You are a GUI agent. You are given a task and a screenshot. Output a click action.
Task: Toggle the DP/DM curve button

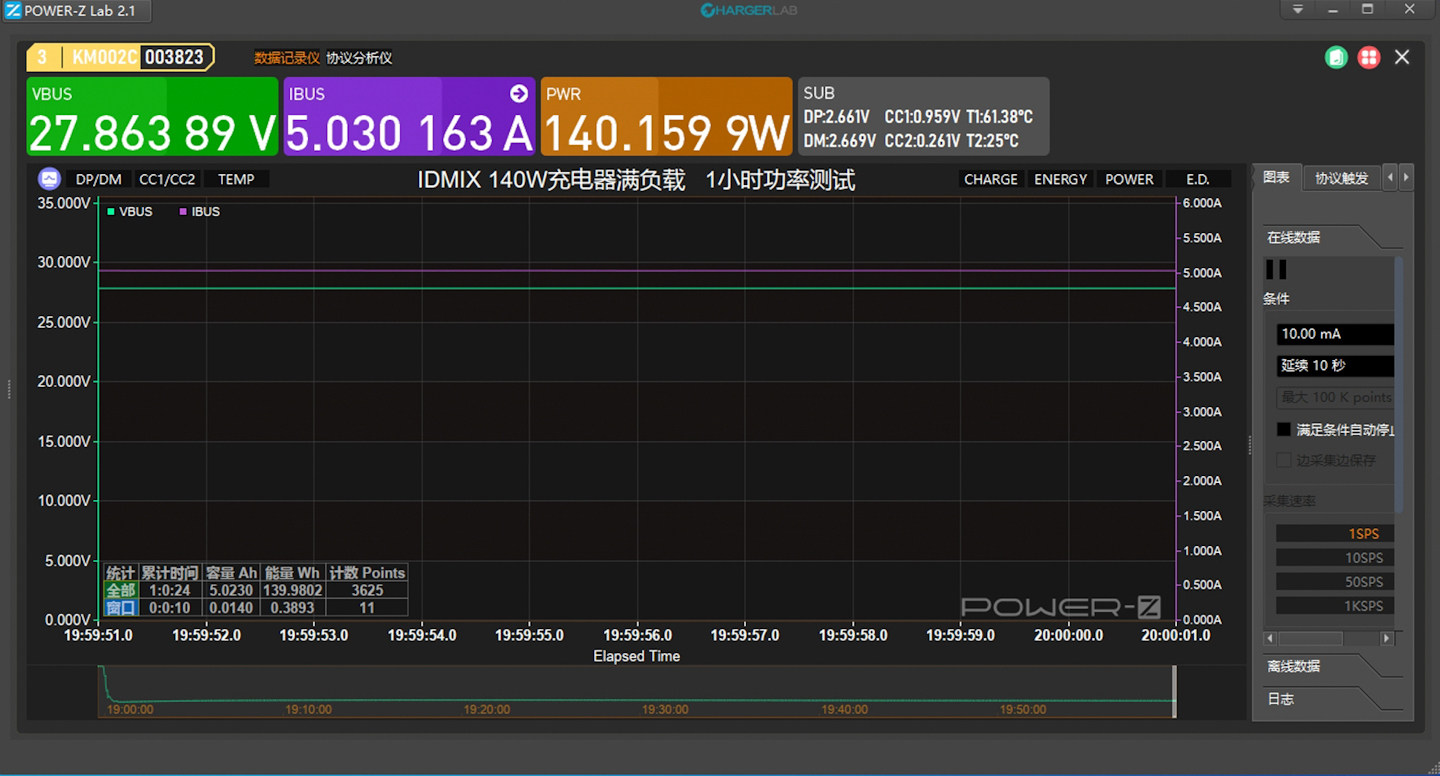[x=98, y=179]
